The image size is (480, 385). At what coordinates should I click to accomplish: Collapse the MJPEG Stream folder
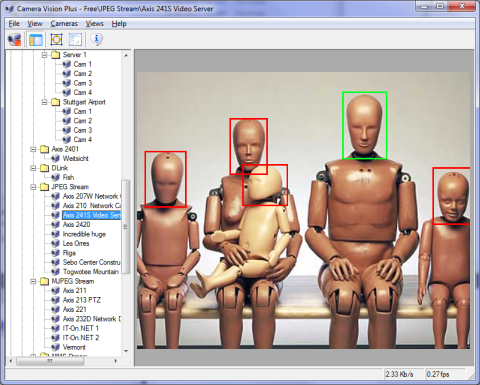tap(33, 281)
